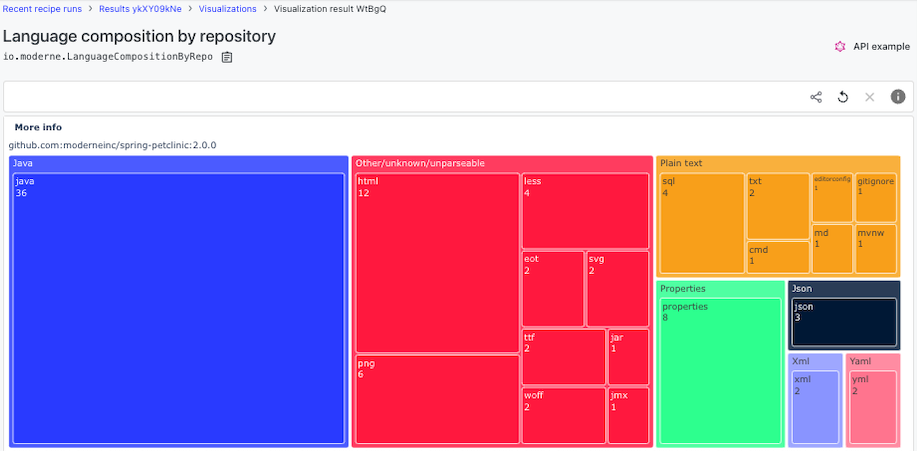Select the editorconfig treemap tile

[832, 197]
